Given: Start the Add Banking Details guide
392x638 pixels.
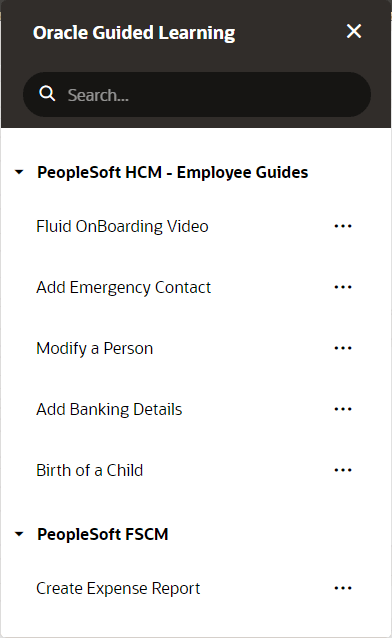Looking at the screenshot, I should click(109, 409).
